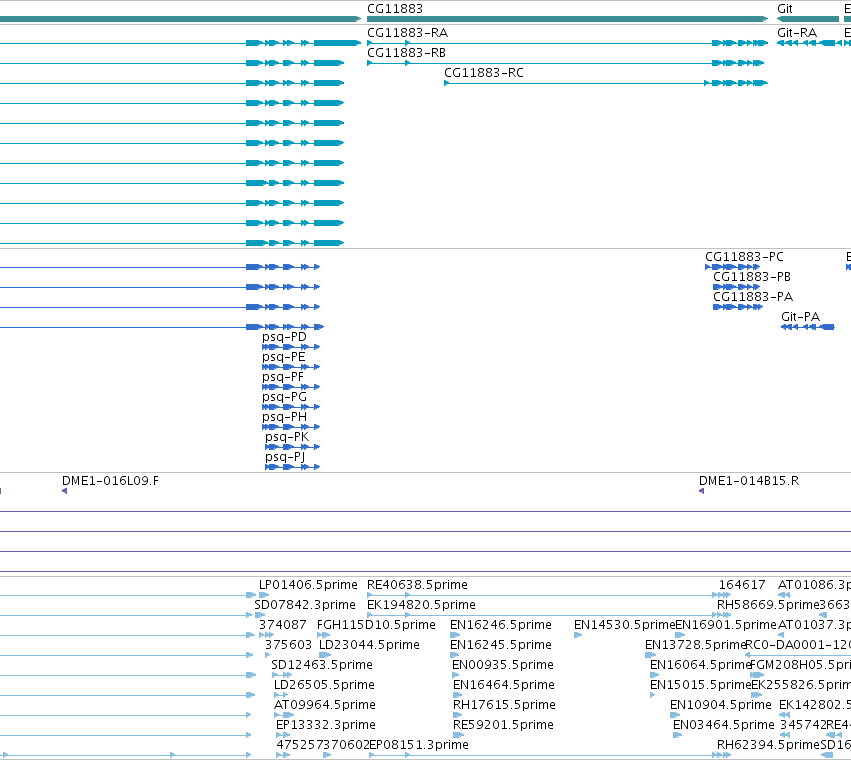Open EST AT09964.5prime
The width and height of the screenshot is (851, 760).
click(325, 705)
